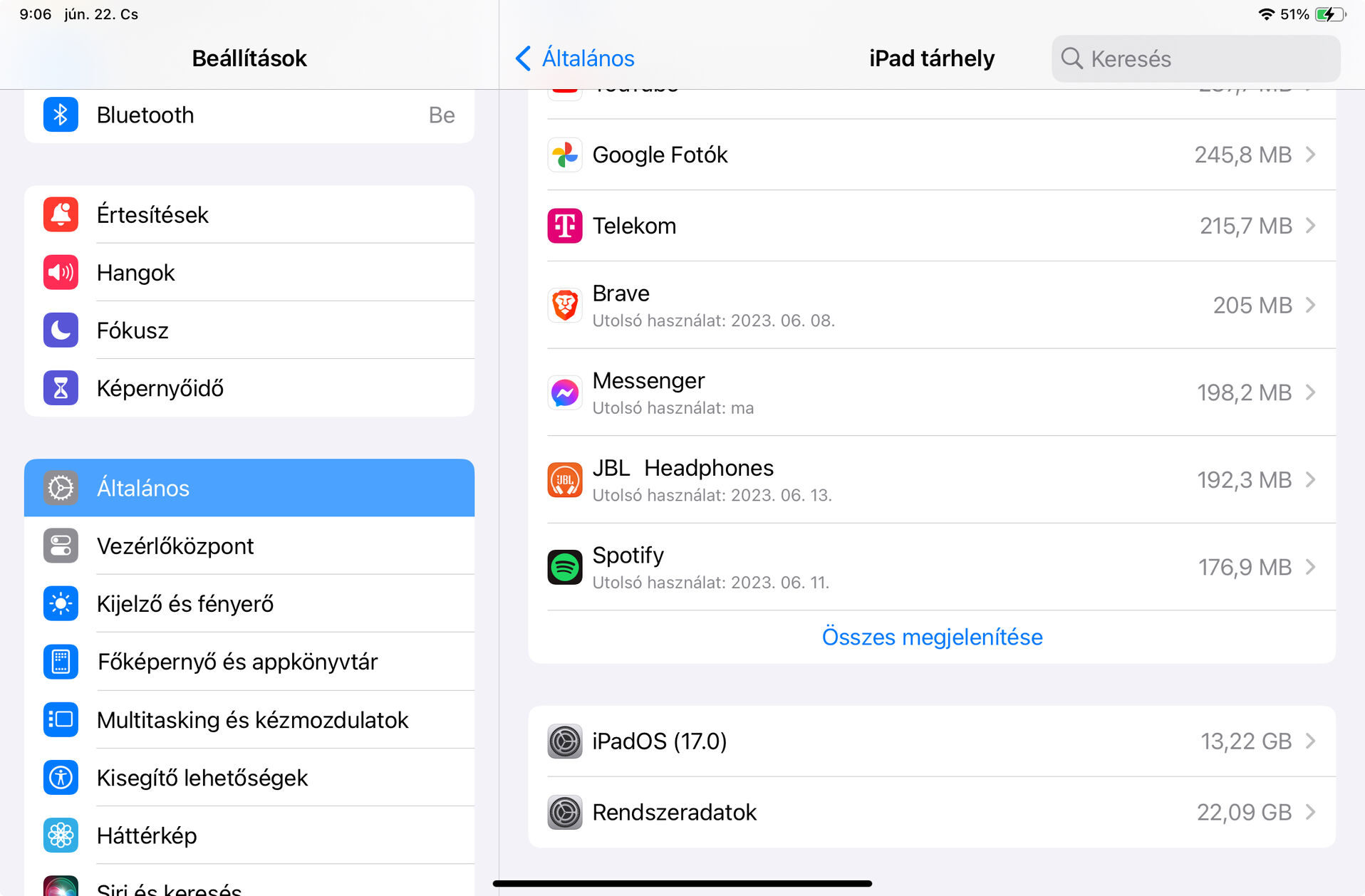Expand Rendszeradatok row chevron
The image size is (1365, 896).
pos(1310,812)
